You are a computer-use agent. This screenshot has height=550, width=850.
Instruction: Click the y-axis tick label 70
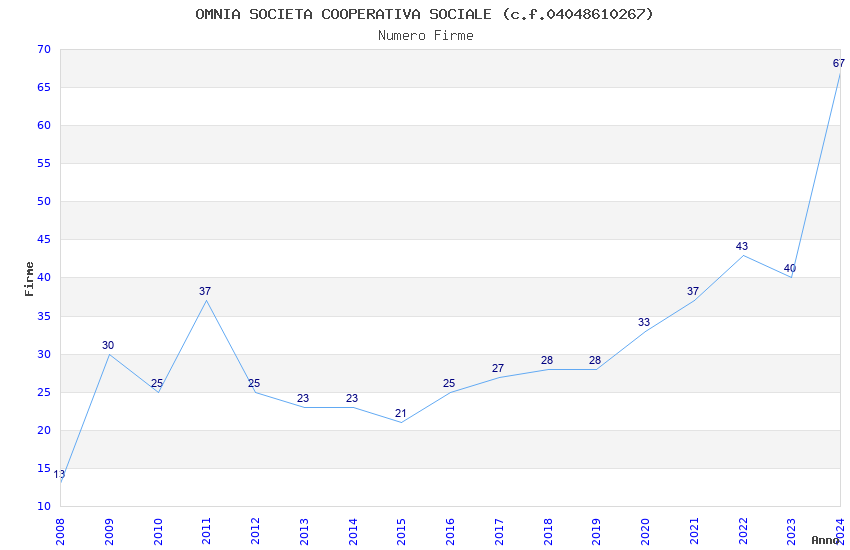44,49
